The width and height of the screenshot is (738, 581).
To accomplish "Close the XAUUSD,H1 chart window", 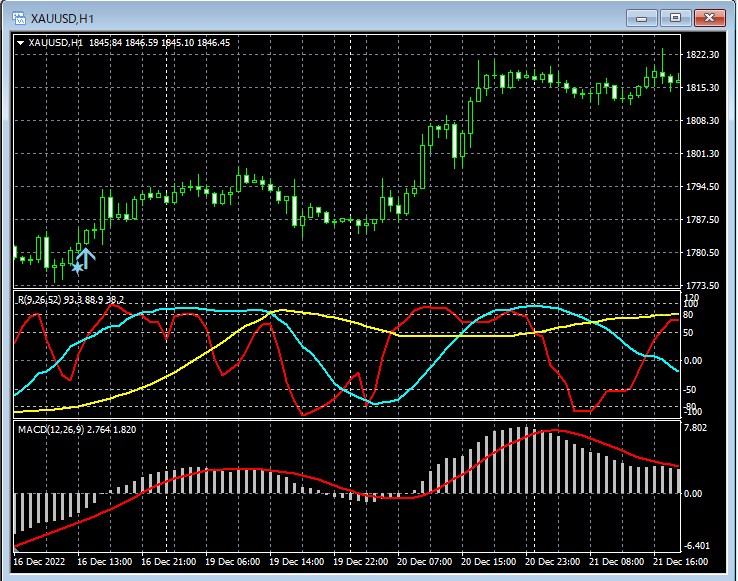I will click(x=710, y=17).
